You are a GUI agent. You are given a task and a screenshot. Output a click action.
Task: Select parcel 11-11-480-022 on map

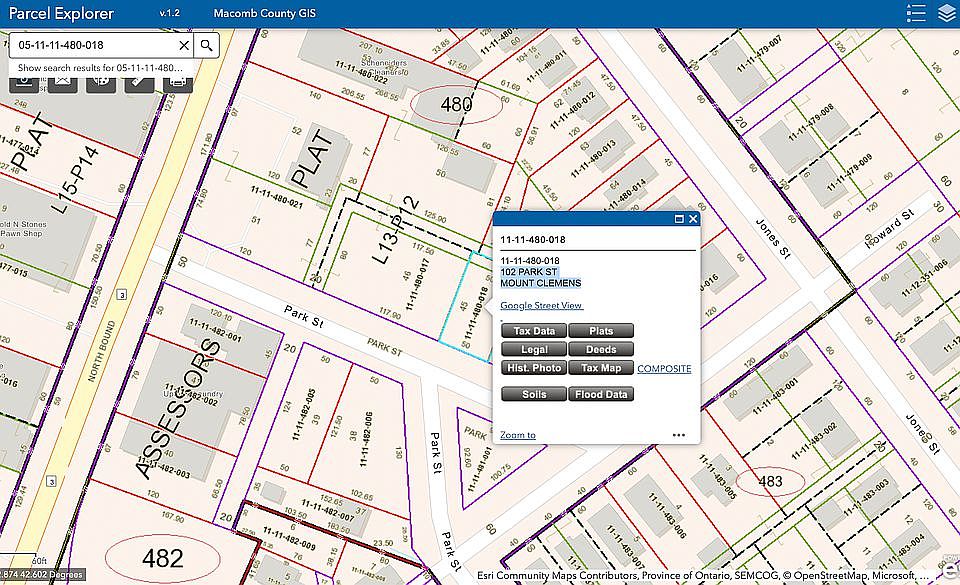pos(361,73)
